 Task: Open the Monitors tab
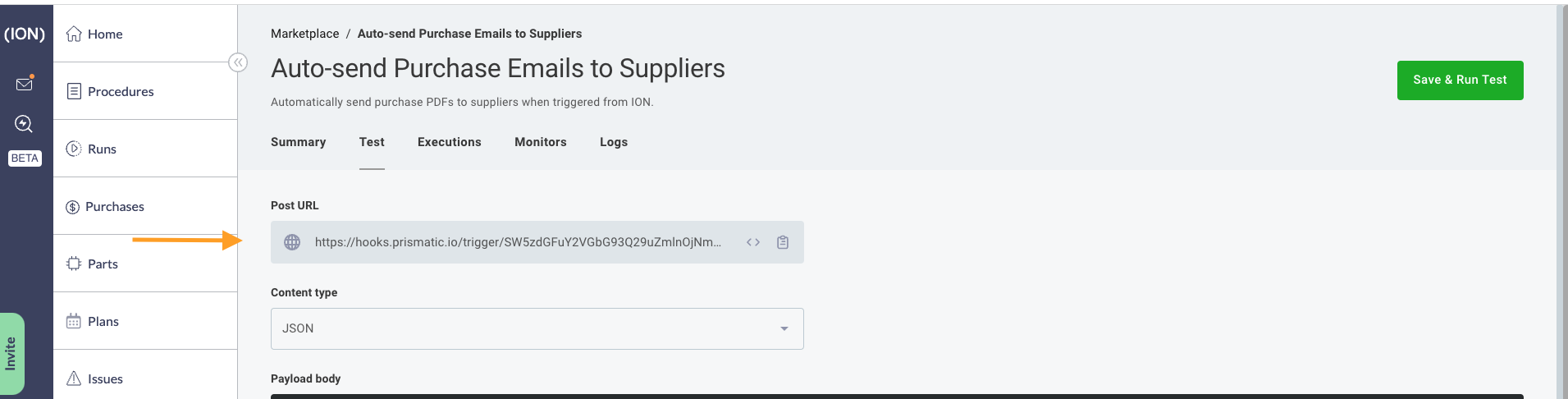coord(540,142)
